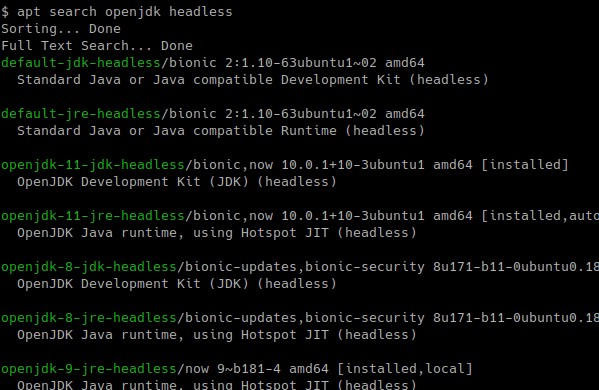Click the 'Standard Java or Java compatible Development Kit' description
This screenshot has height=390, width=599.
click(253, 80)
